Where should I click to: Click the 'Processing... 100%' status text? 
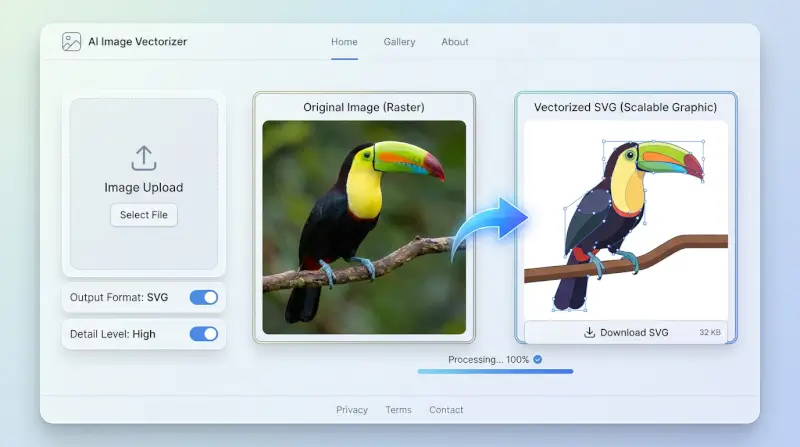pyautogui.click(x=488, y=360)
